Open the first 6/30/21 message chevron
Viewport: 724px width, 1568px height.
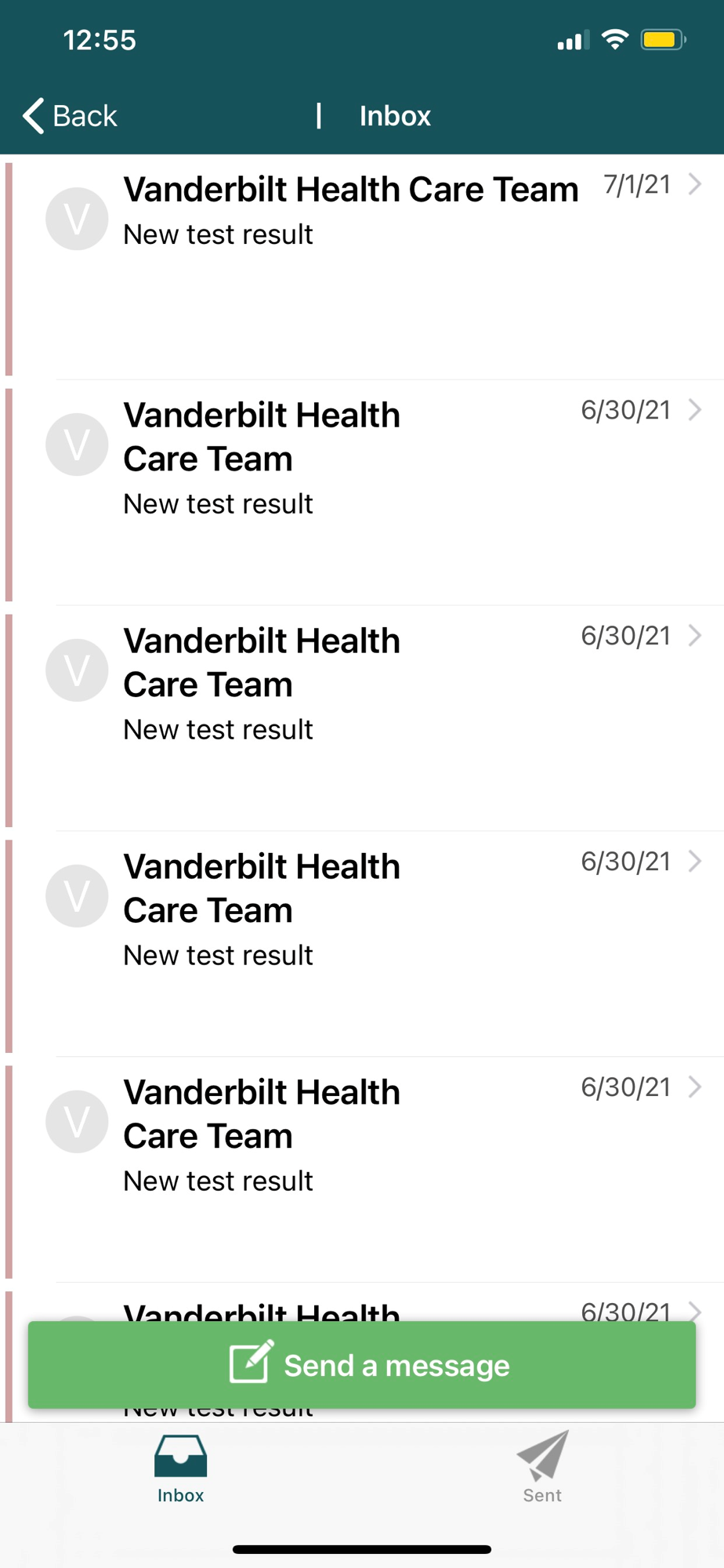(x=694, y=410)
